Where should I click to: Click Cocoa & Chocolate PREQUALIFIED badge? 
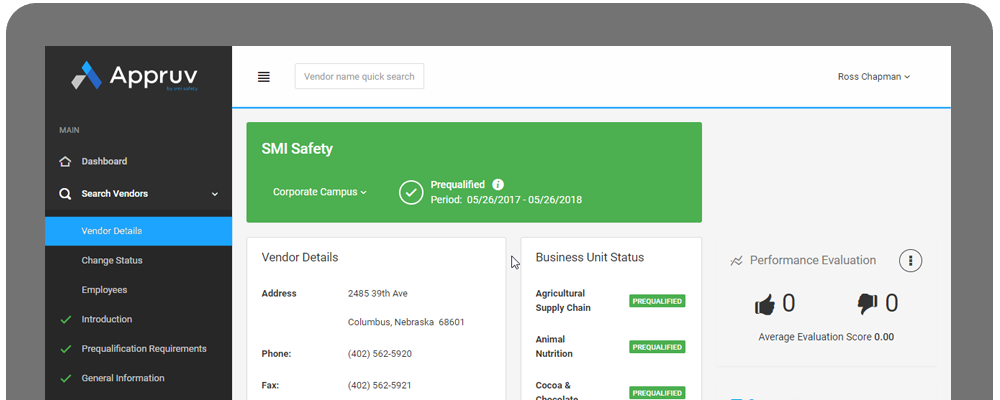click(657, 393)
